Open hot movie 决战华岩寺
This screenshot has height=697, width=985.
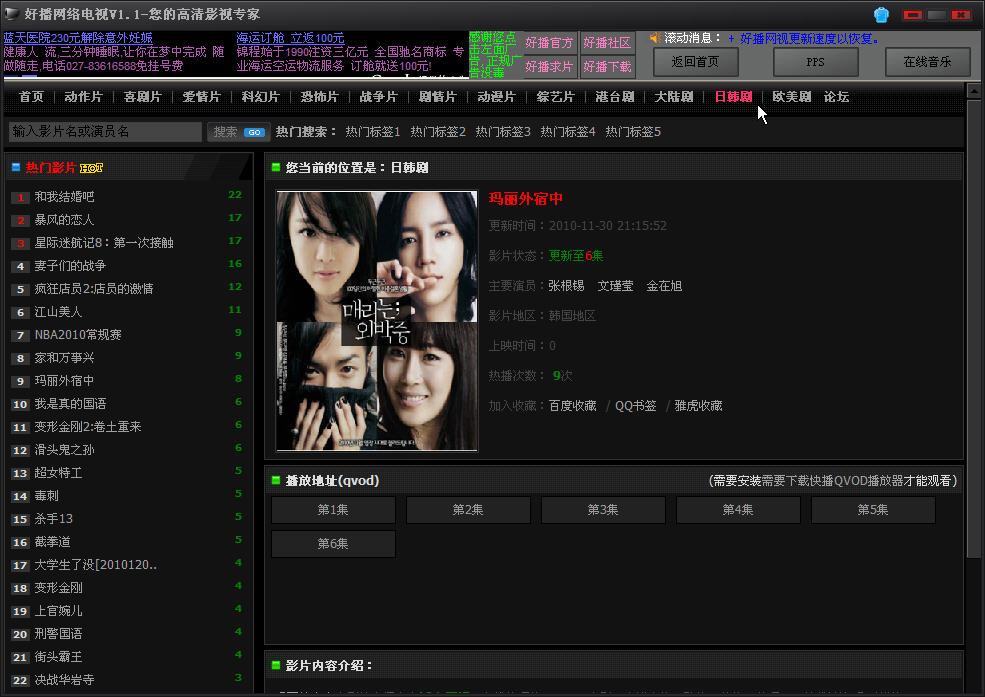click(64, 680)
